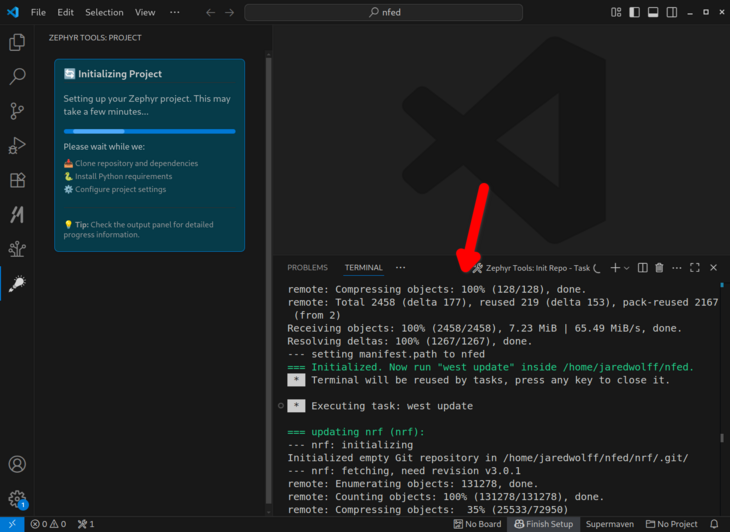Image resolution: width=730 pixels, height=532 pixels.
Task: Click the Install Python requirements line
Action: point(118,176)
